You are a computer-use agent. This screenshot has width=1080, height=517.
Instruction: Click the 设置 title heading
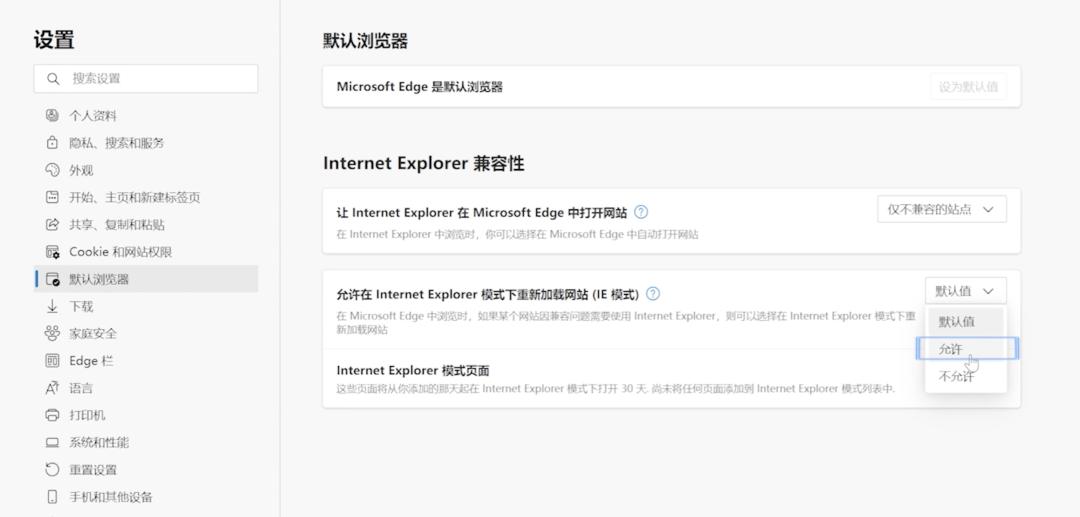coord(54,39)
